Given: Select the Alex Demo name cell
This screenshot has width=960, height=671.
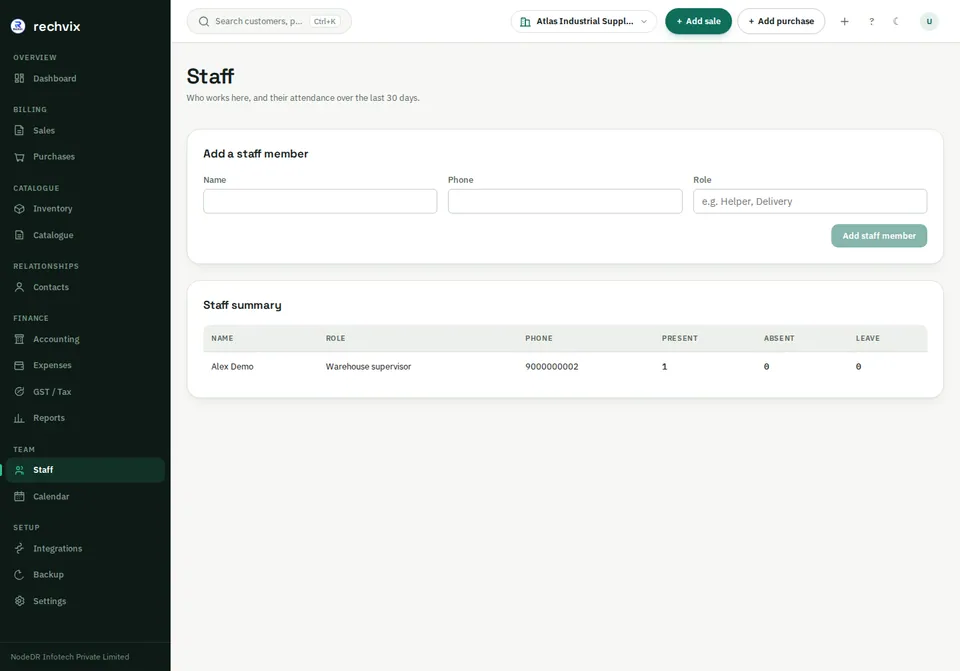Looking at the screenshot, I should pos(232,367).
